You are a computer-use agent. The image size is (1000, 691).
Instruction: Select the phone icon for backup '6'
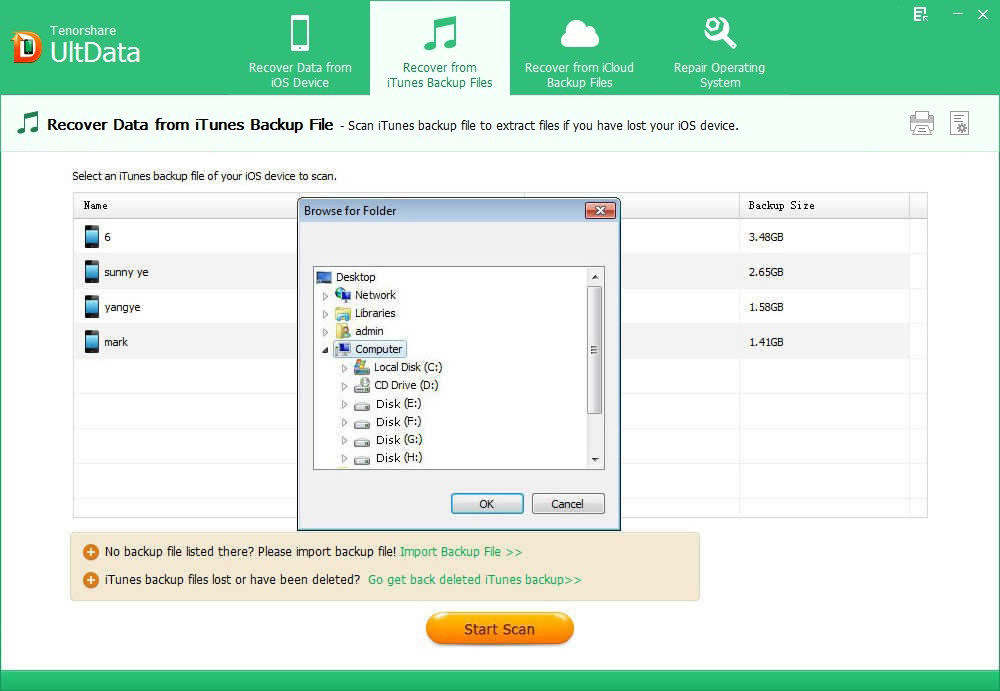92,237
